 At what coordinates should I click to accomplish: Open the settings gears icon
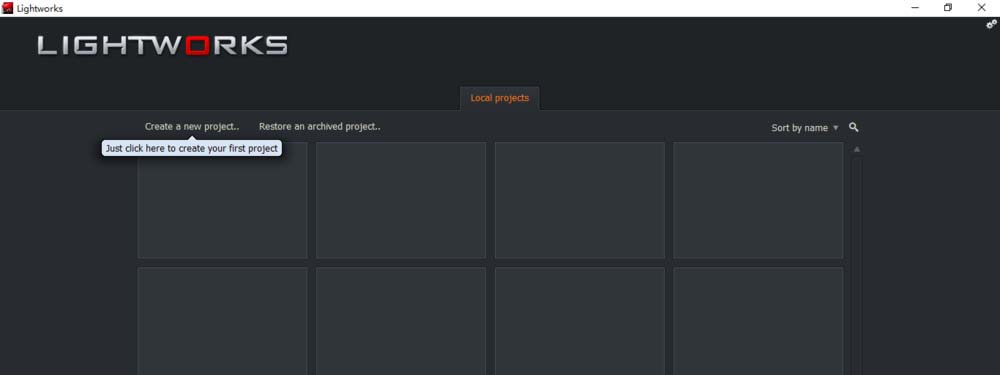[x=991, y=24]
